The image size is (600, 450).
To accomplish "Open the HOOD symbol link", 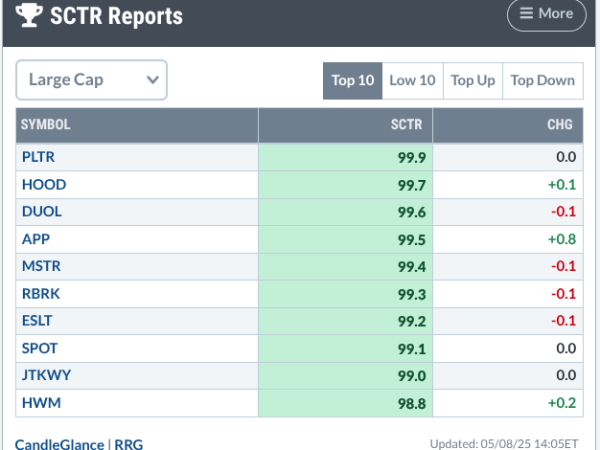I will 44,185.
